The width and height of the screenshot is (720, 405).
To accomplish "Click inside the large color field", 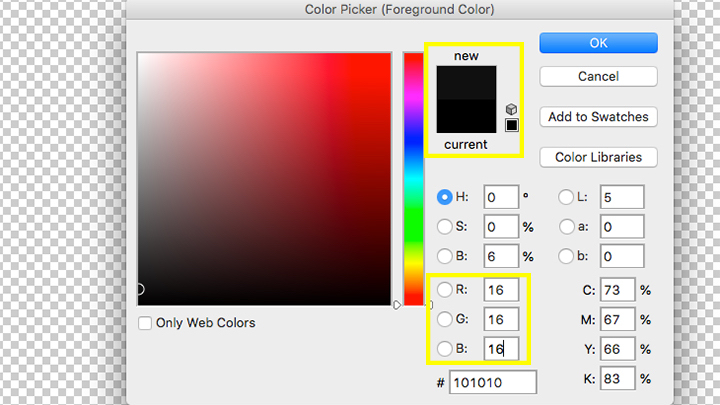I will [x=264, y=178].
